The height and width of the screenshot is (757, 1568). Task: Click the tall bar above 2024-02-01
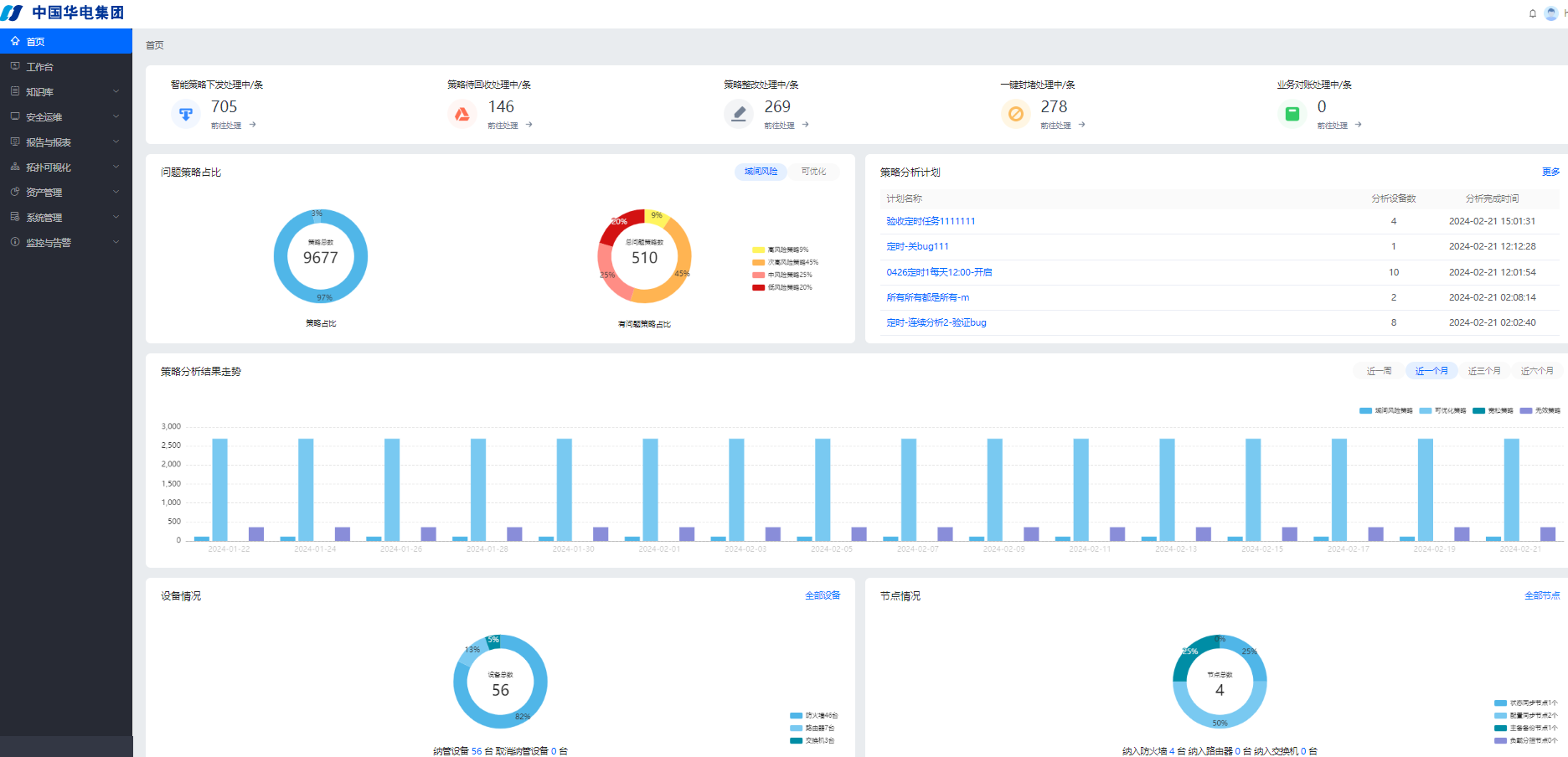pos(650,489)
